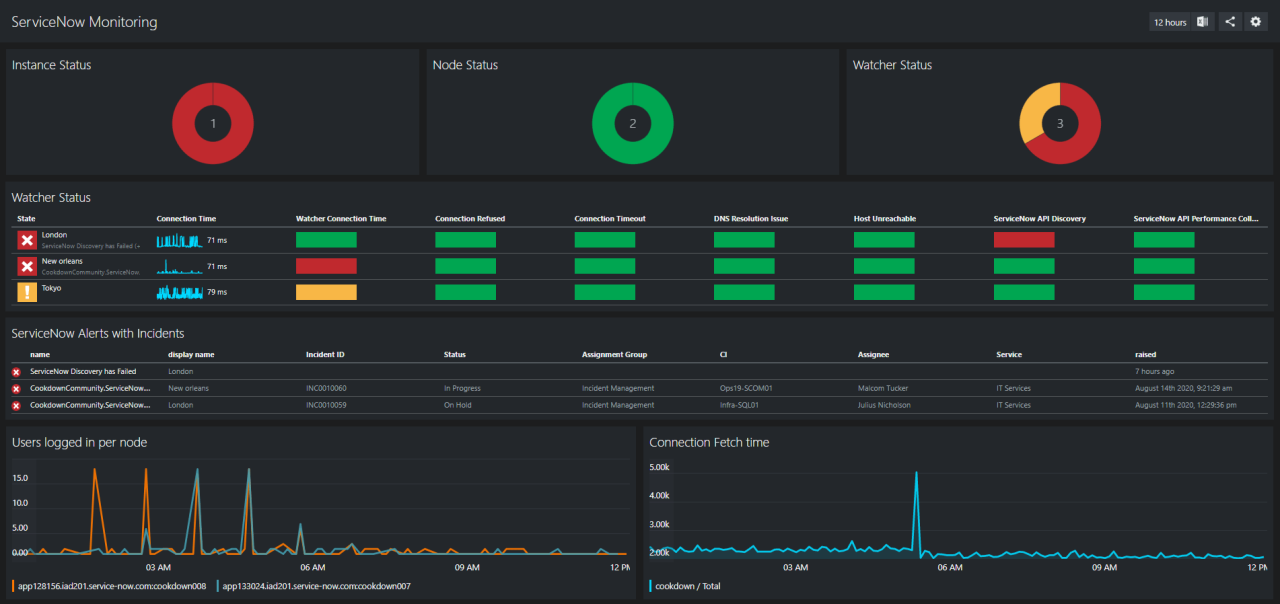Click the warning state icon for Tokyo watcher
The image size is (1280, 604).
tap(27, 292)
